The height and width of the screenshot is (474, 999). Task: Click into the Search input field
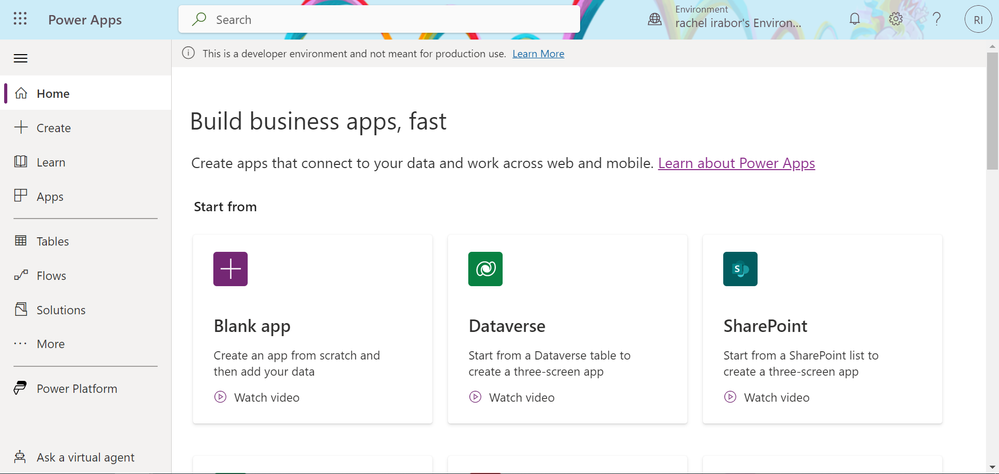point(379,19)
